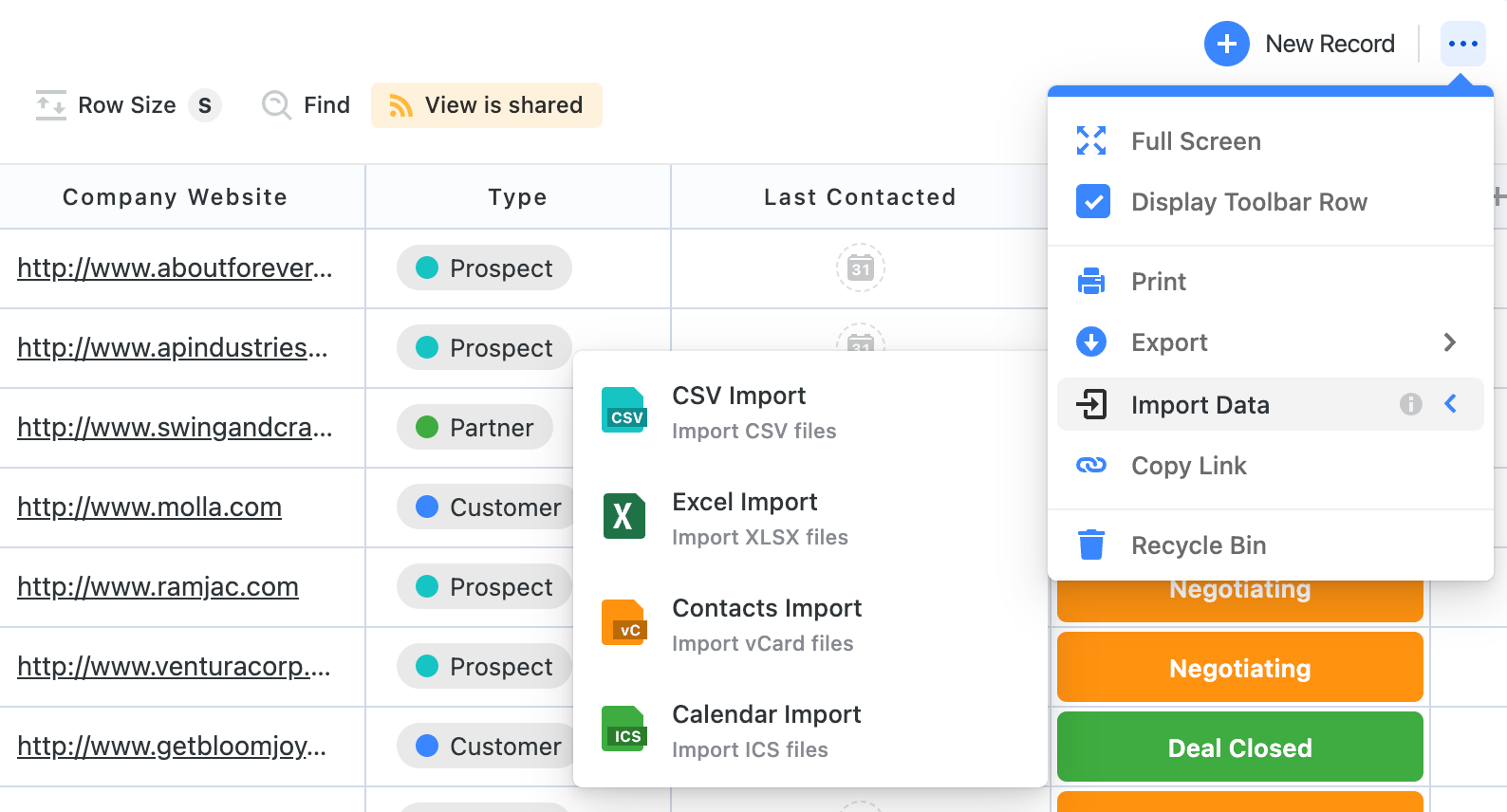Select Copy Link menu entry
The height and width of the screenshot is (812, 1507).
(x=1188, y=466)
